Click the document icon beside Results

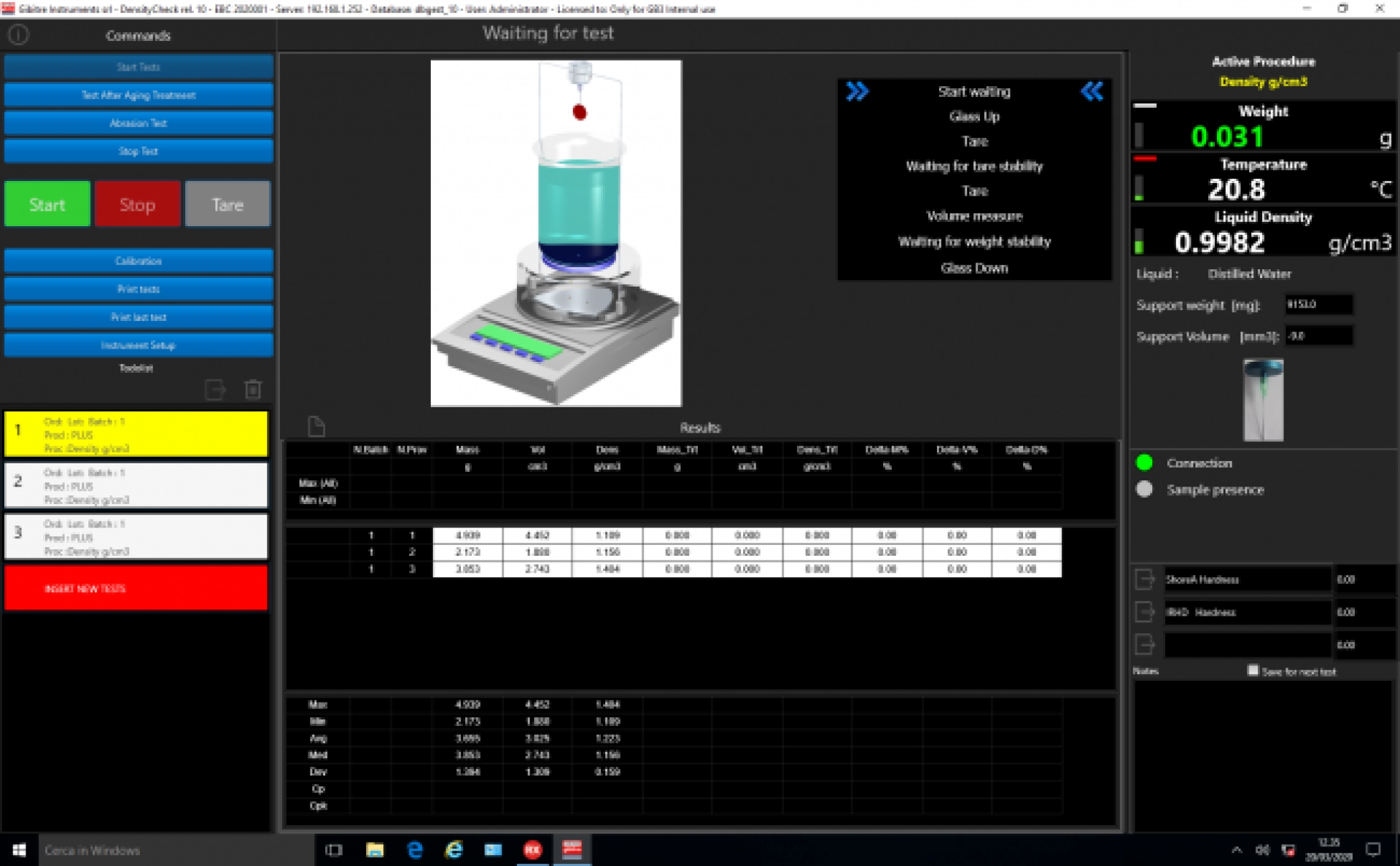pos(316,426)
